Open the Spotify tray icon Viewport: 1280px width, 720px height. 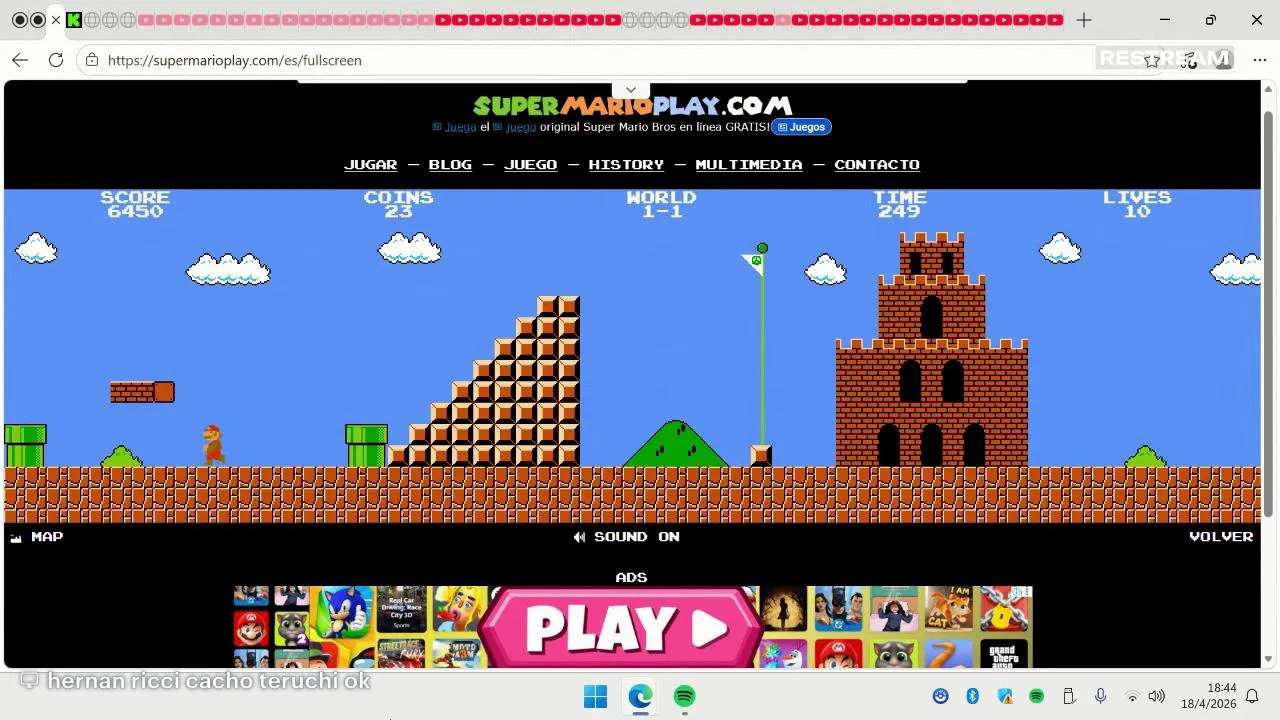coord(1036,696)
